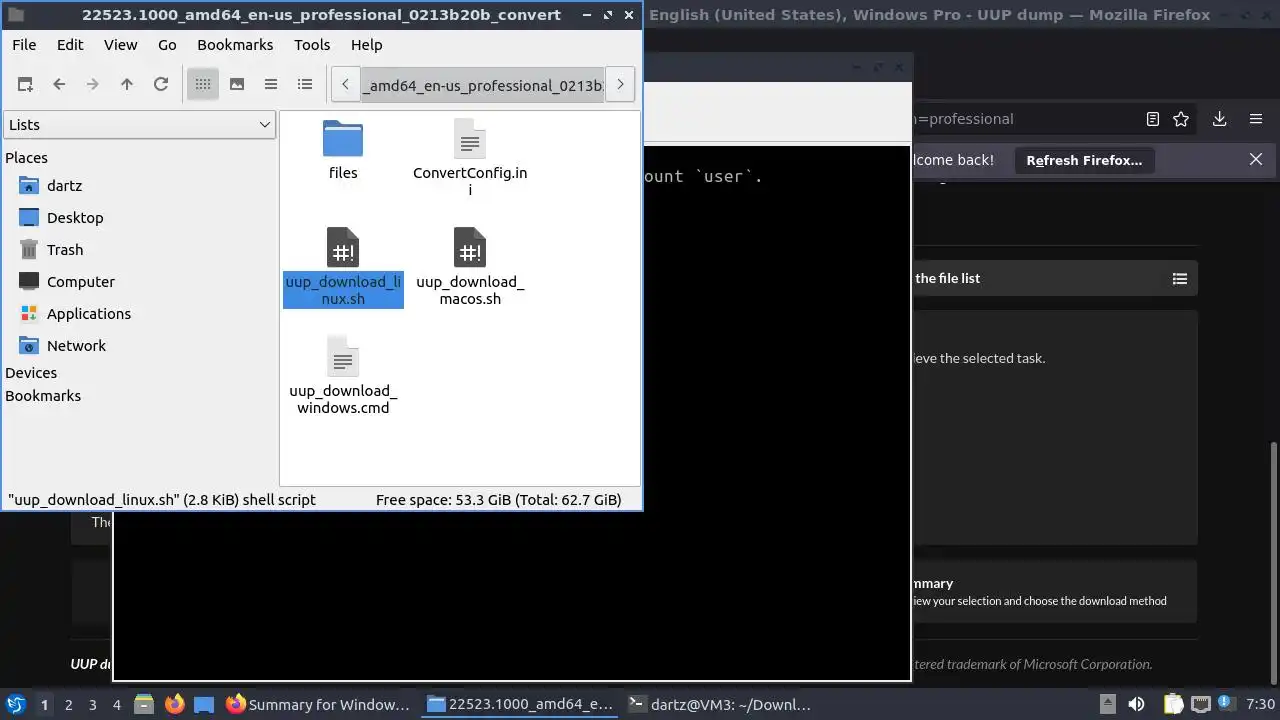Dismiss the Firefox welcome back notification
Viewport: 1280px width, 720px height.
tap(1256, 159)
